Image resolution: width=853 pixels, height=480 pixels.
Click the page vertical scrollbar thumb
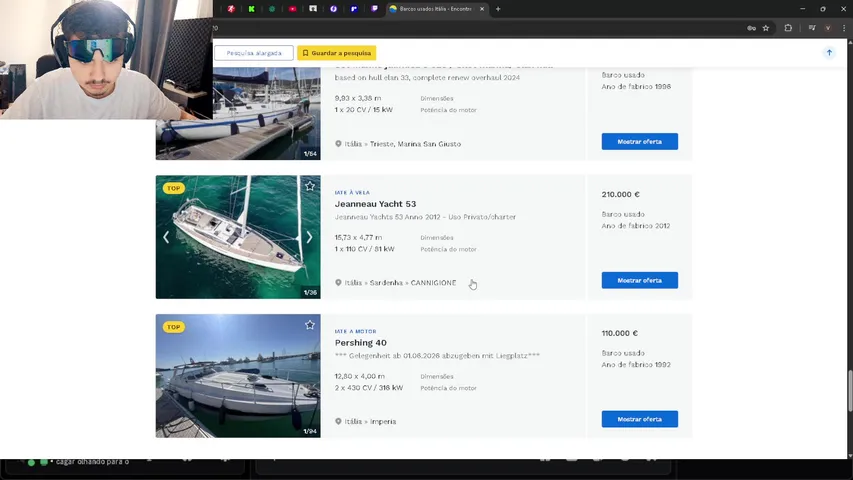(850, 391)
